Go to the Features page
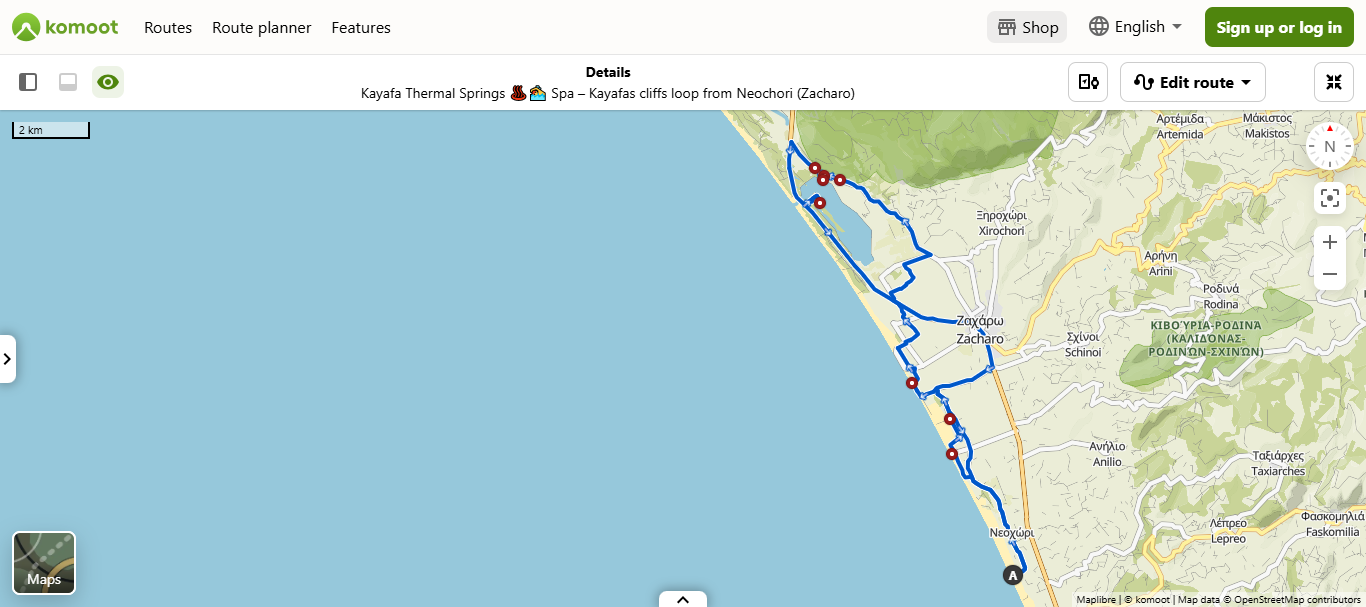The image size is (1366, 607). coord(361,27)
